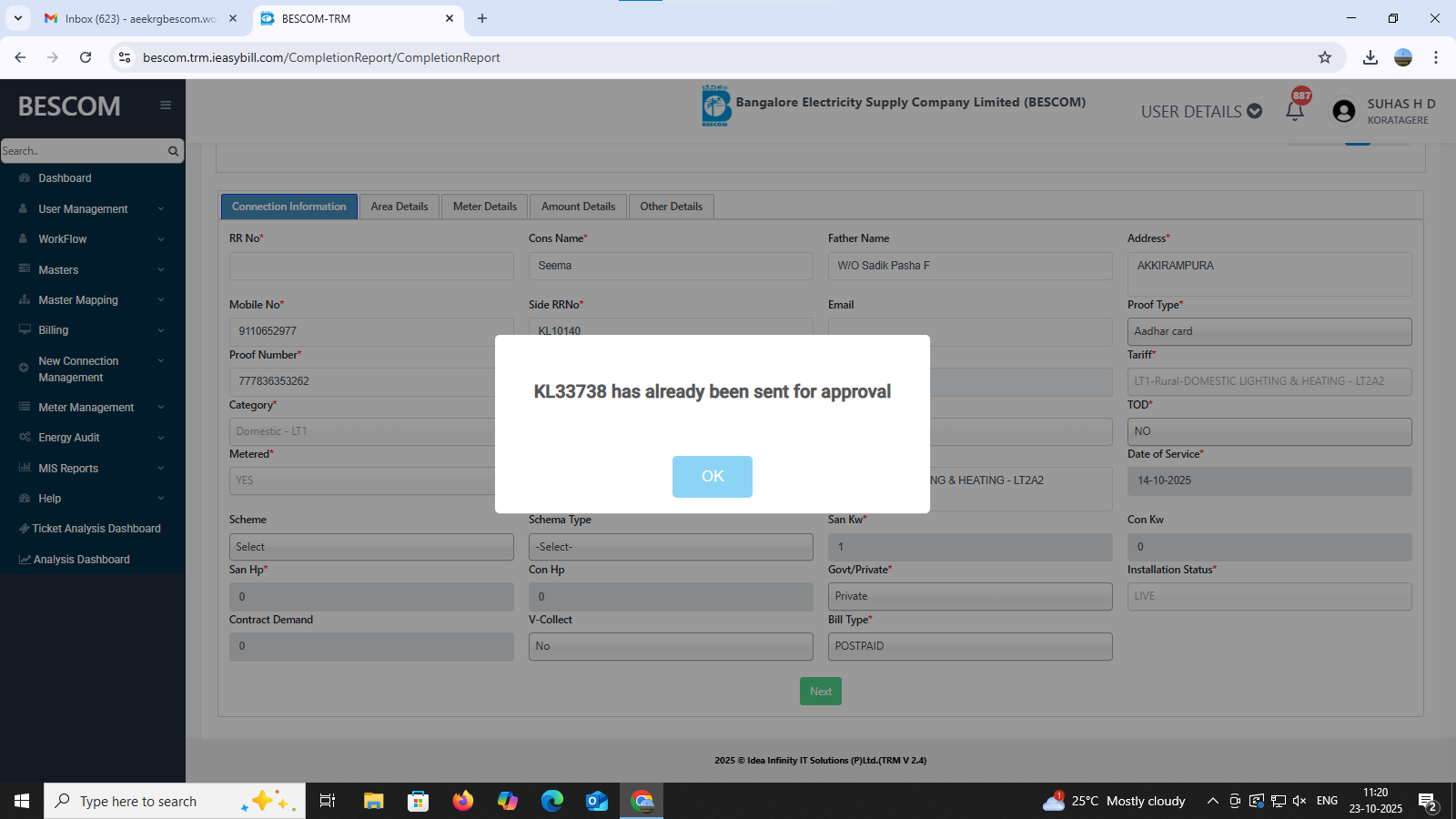Open the TOD dropdown

coord(1269,431)
